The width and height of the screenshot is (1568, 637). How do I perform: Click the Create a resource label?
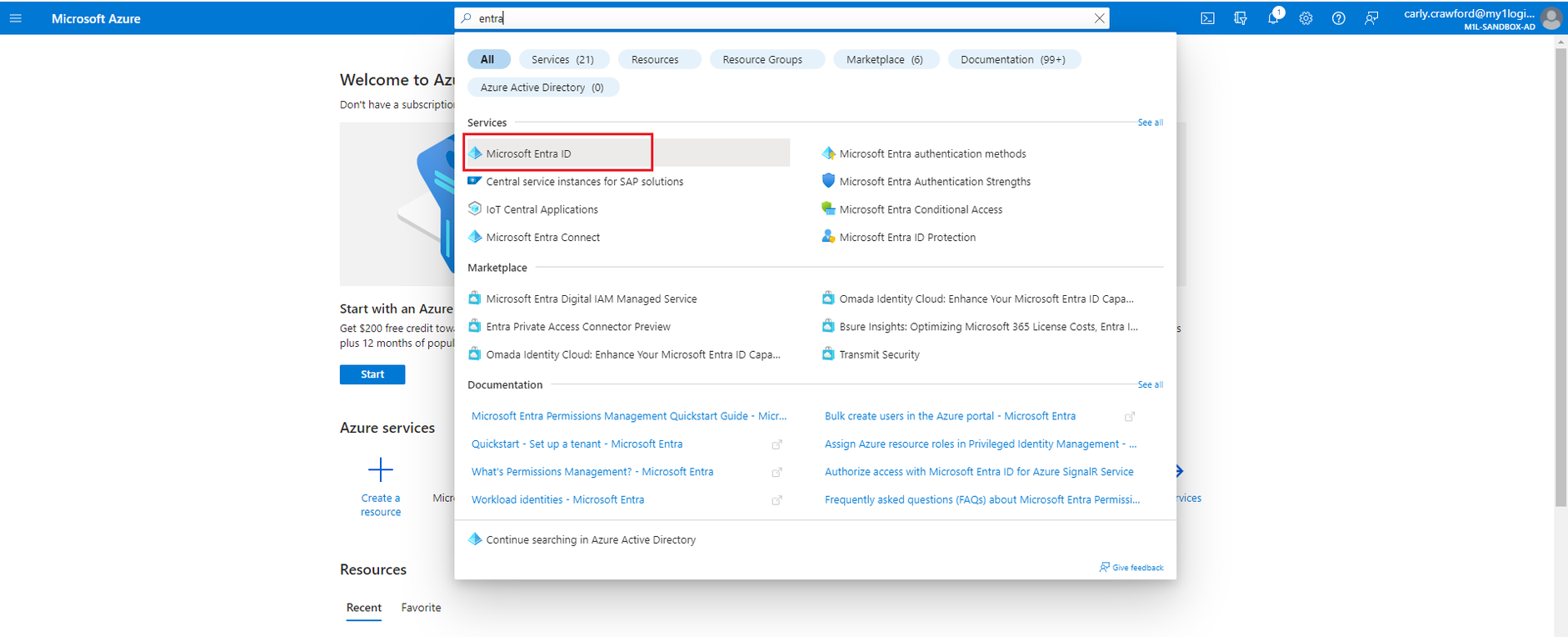[381, 505]
